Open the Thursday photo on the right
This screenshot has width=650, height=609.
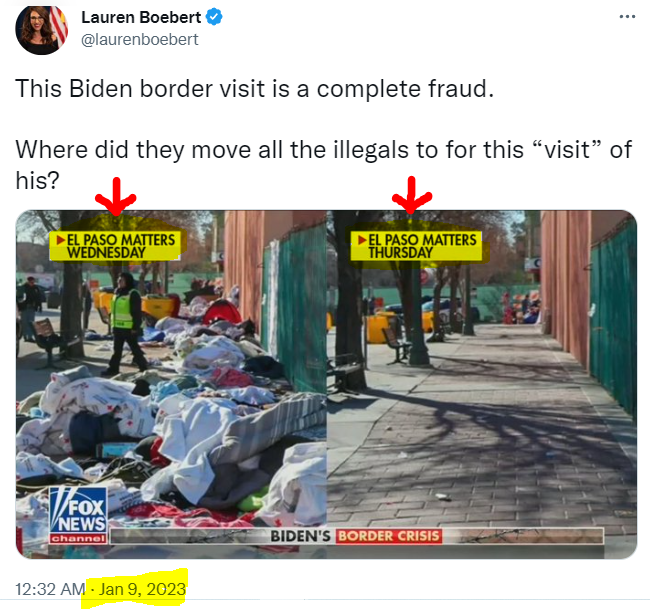482,384
